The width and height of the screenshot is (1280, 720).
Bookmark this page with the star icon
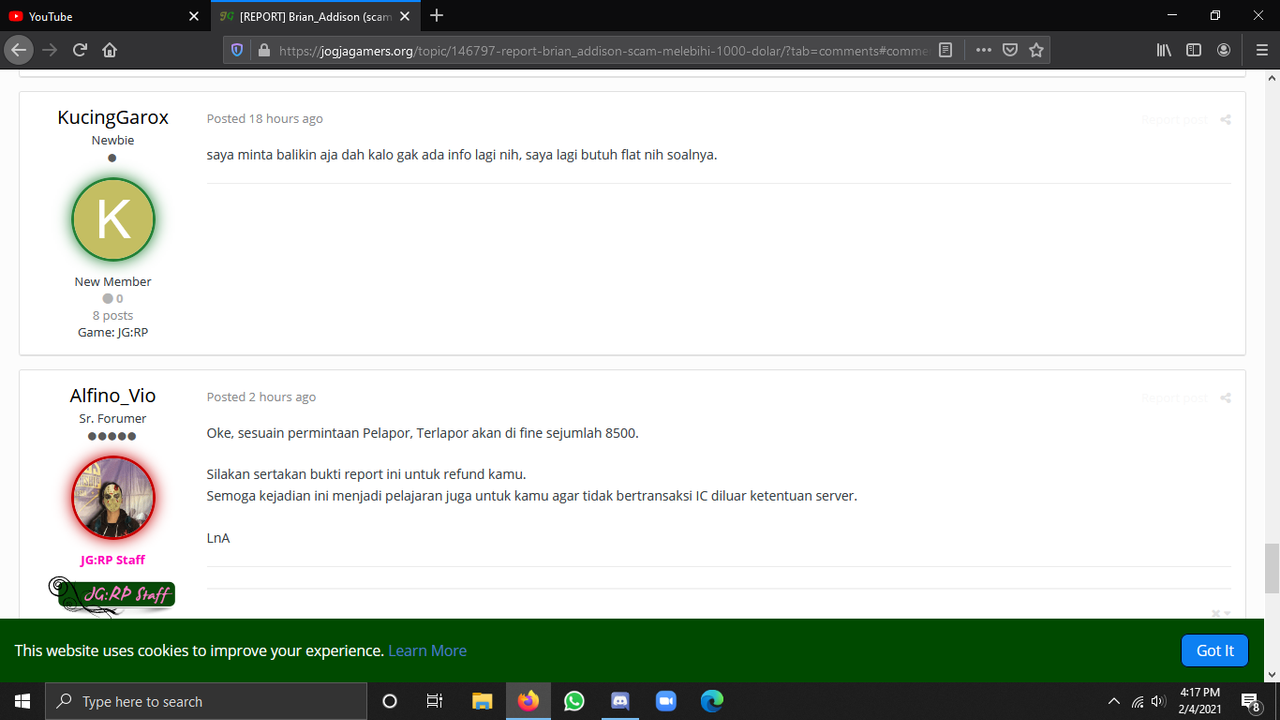1036,50
